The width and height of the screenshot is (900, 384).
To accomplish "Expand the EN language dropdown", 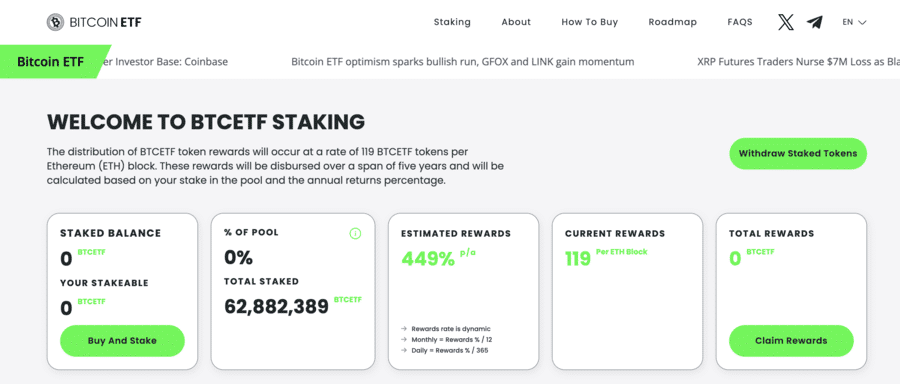I will (854, 22).
